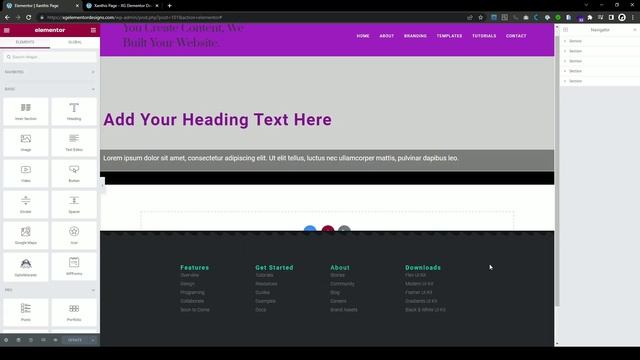Switch to the Xanthis Page browser tab
Viewport: 640px width, 360px height.
coord(122,6)
